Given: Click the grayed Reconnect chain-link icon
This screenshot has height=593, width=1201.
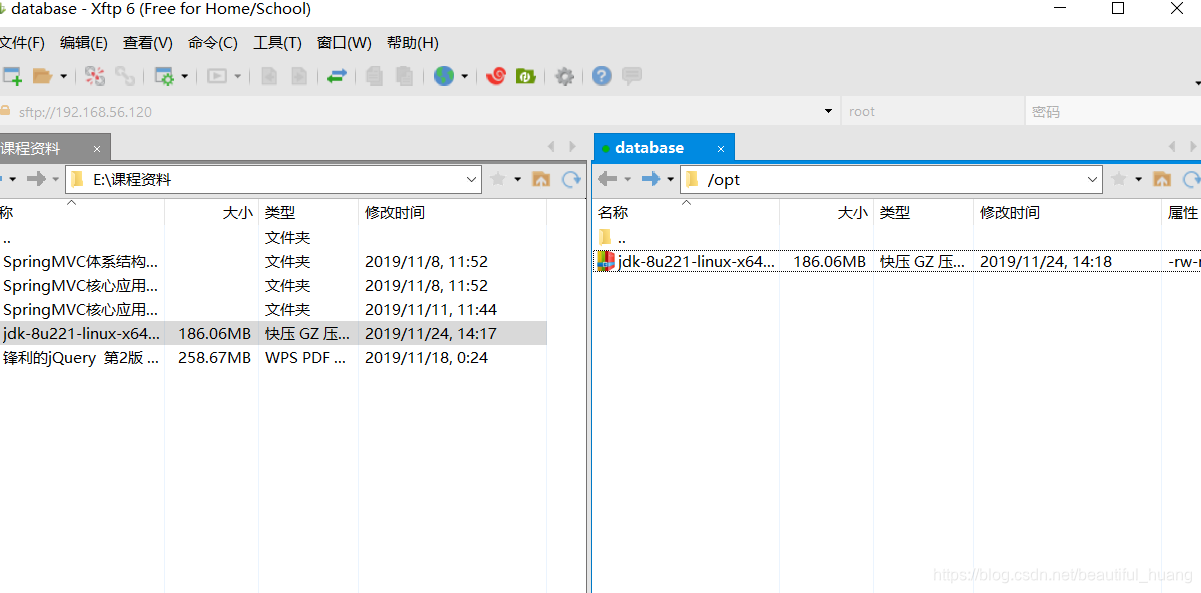Looking at the screenshot, I should [125, 76].
